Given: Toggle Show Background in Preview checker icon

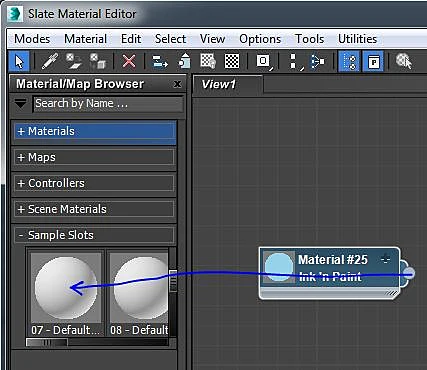Looking at the screenshot, I should click(232, 61).
